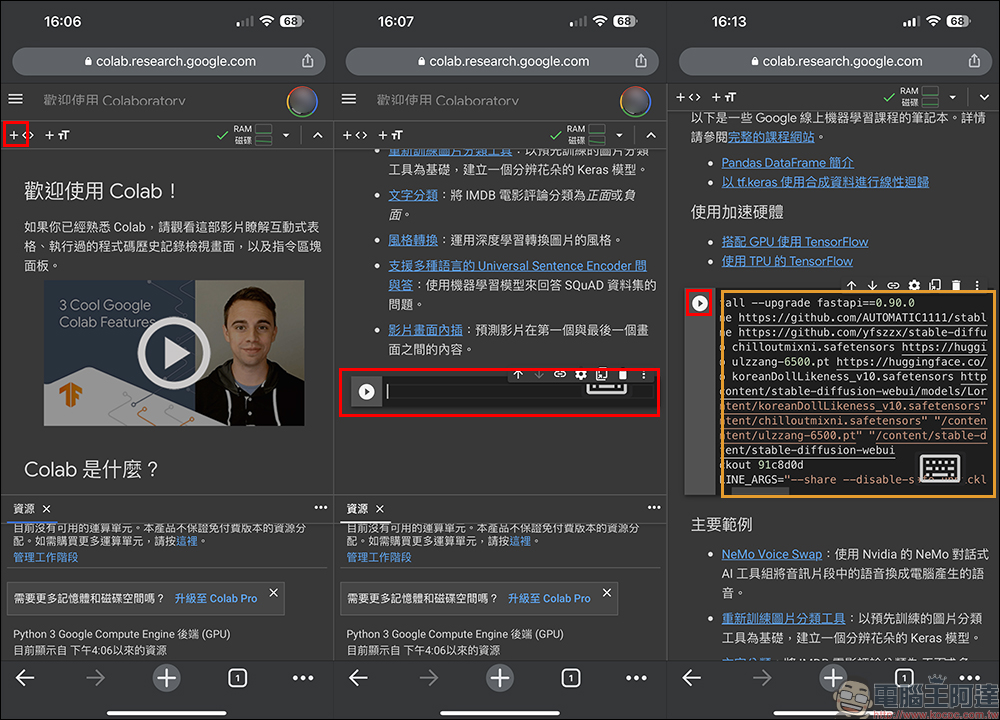Add a code cell in left phone toolbar
The width and height of the screenshot is (1000, 720).
click(20, 135)
